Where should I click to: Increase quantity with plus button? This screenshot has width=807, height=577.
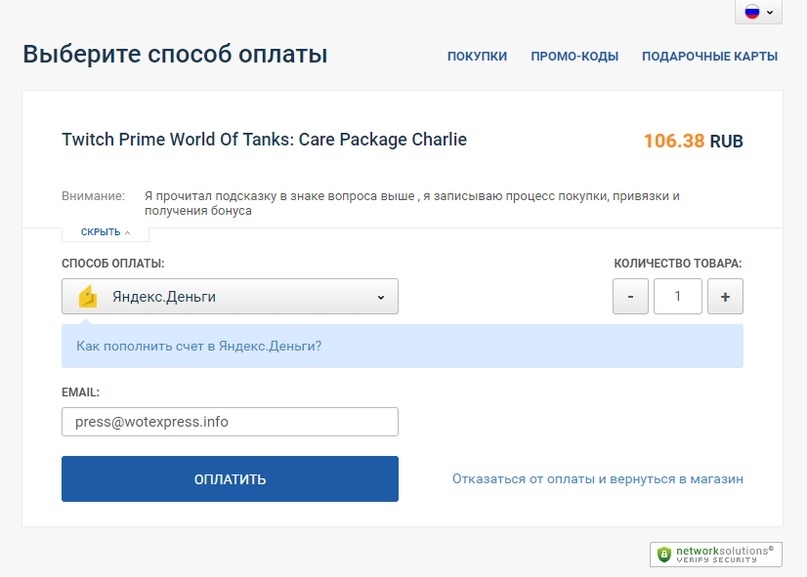coord(725,297)
